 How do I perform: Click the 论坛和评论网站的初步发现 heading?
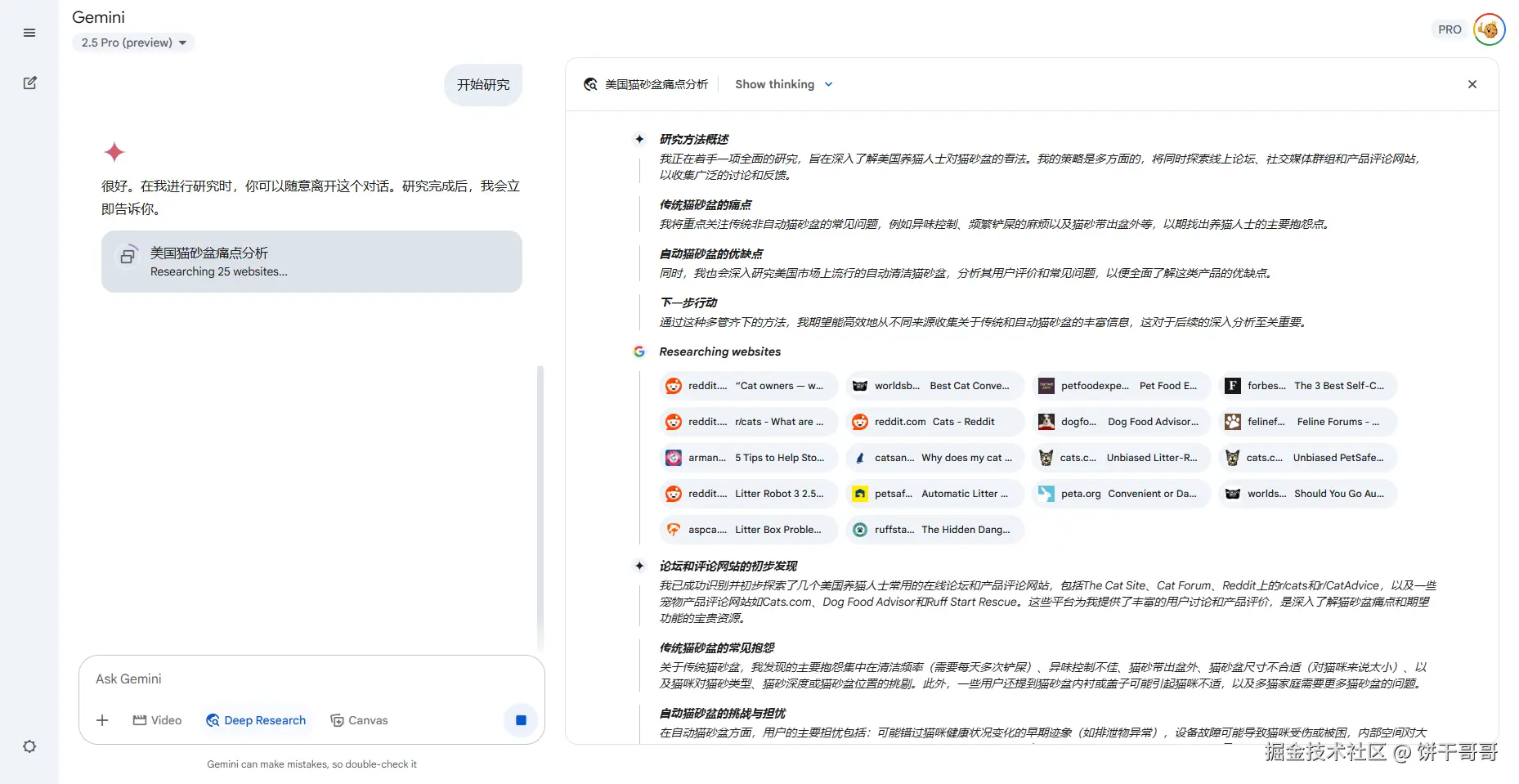[x=728, y=567]
